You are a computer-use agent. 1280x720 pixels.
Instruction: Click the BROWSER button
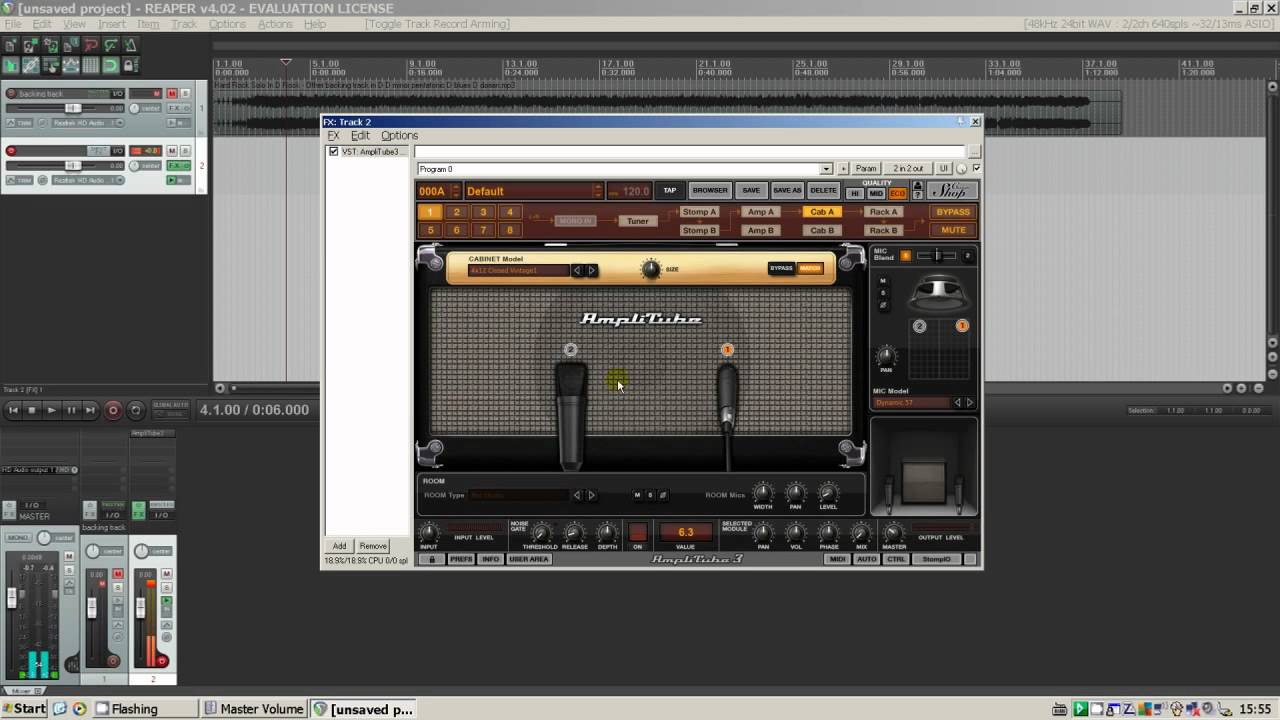(x=710, y=191)
